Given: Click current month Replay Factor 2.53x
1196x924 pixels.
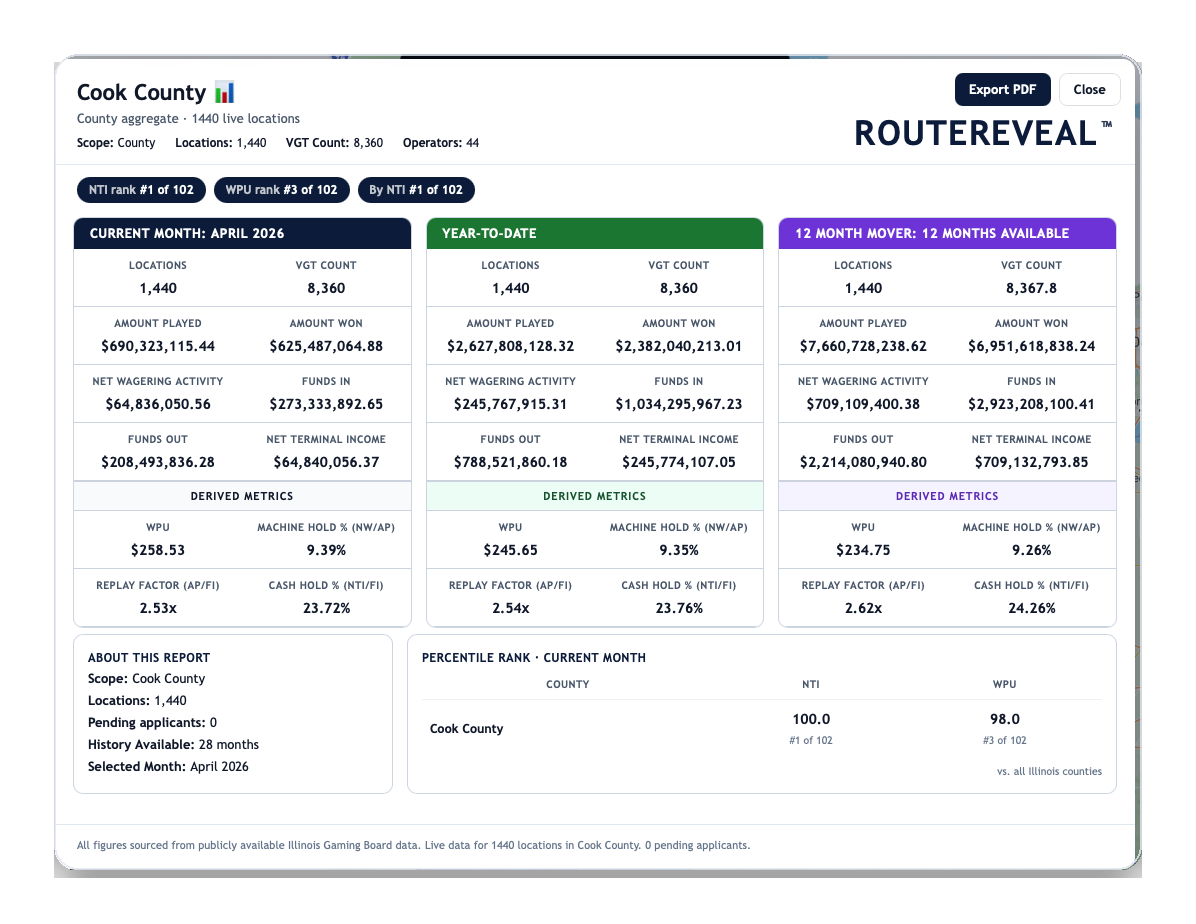Looking at the screenshot, I should 158,608.
